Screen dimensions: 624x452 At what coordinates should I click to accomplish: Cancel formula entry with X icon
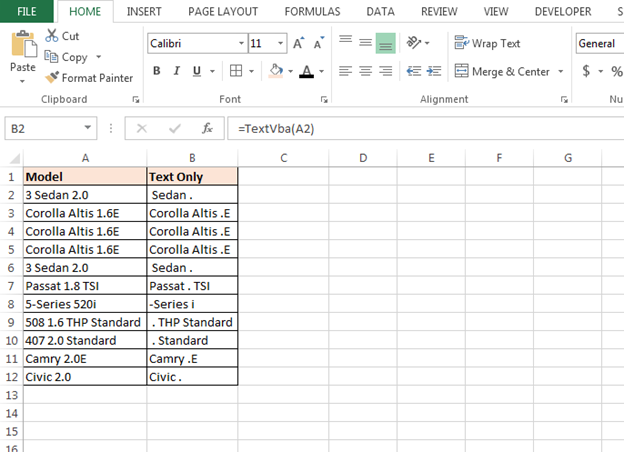tap(142, 128)
